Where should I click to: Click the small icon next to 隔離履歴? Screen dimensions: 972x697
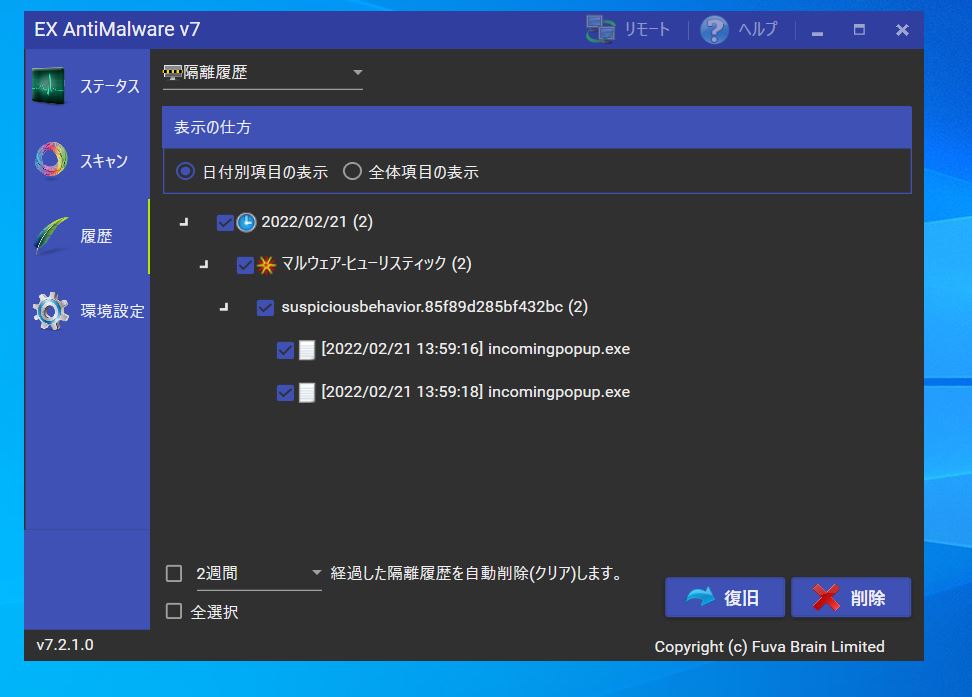(x=172, y=73)
